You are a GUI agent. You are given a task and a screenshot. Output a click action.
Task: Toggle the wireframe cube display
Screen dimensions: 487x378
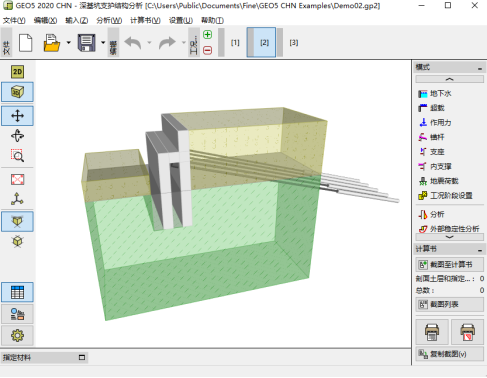click(17, 241)
